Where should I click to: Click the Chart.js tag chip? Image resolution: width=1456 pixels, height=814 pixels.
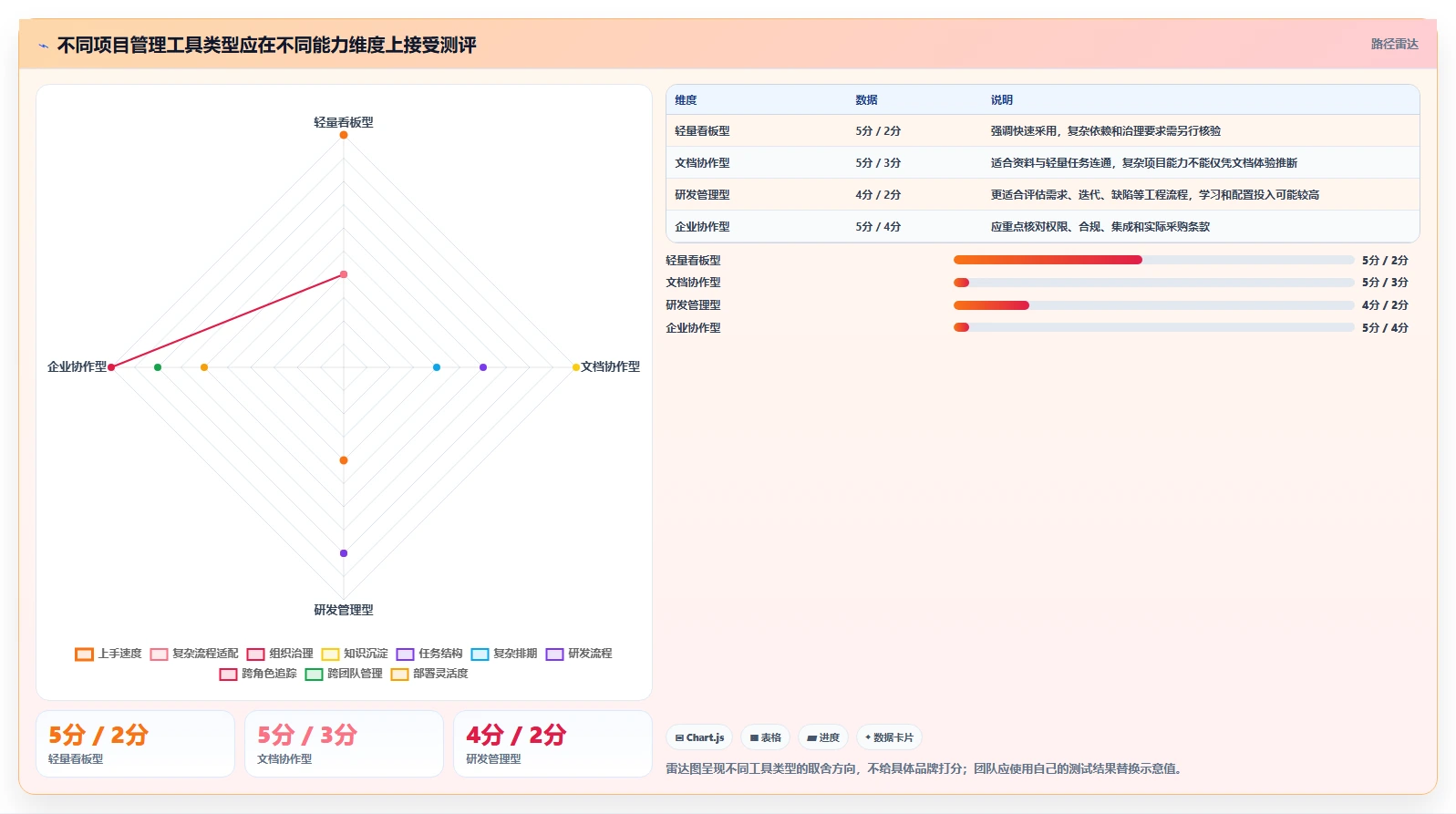click(x=699, y=737)
